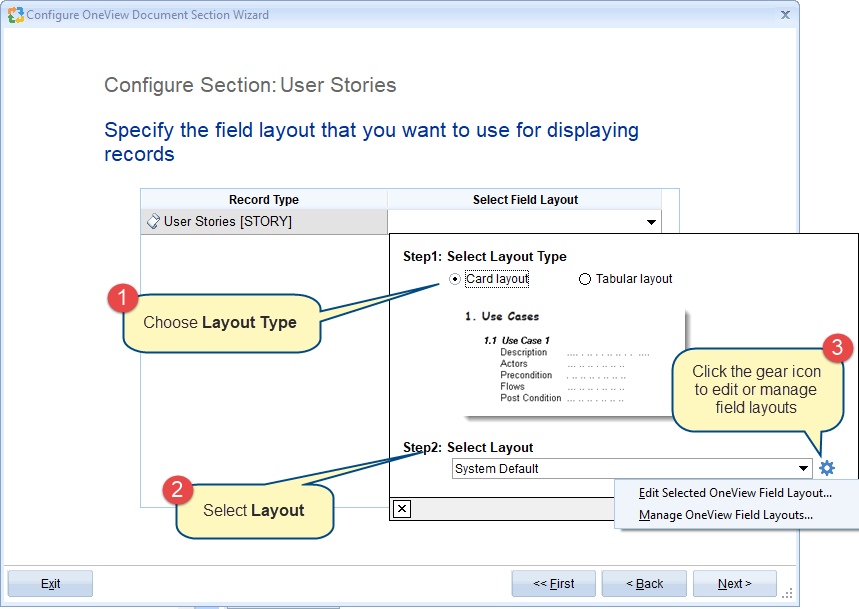This screenshot has width=859, height=609.
Task: Go to the First wizard page
Action: pos(553,584)
